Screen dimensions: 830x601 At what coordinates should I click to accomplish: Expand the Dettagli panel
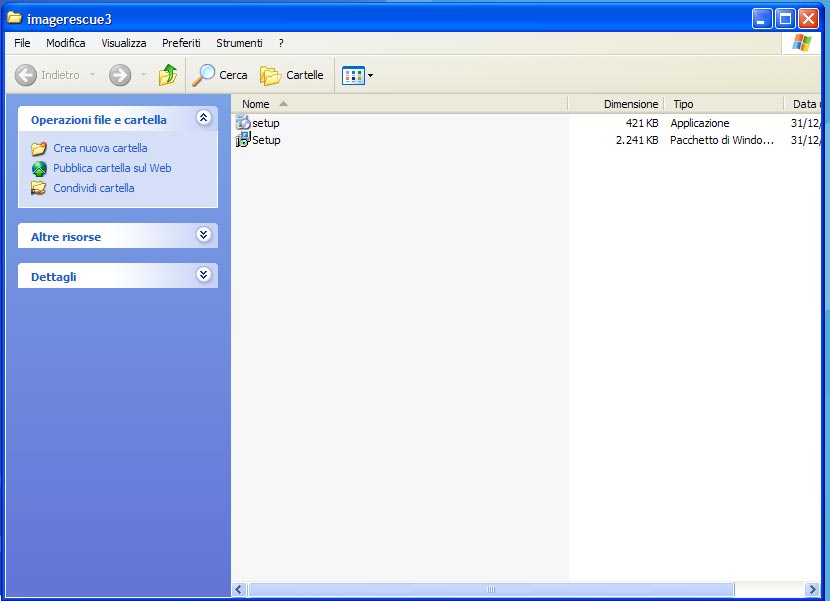pos(204,274)
